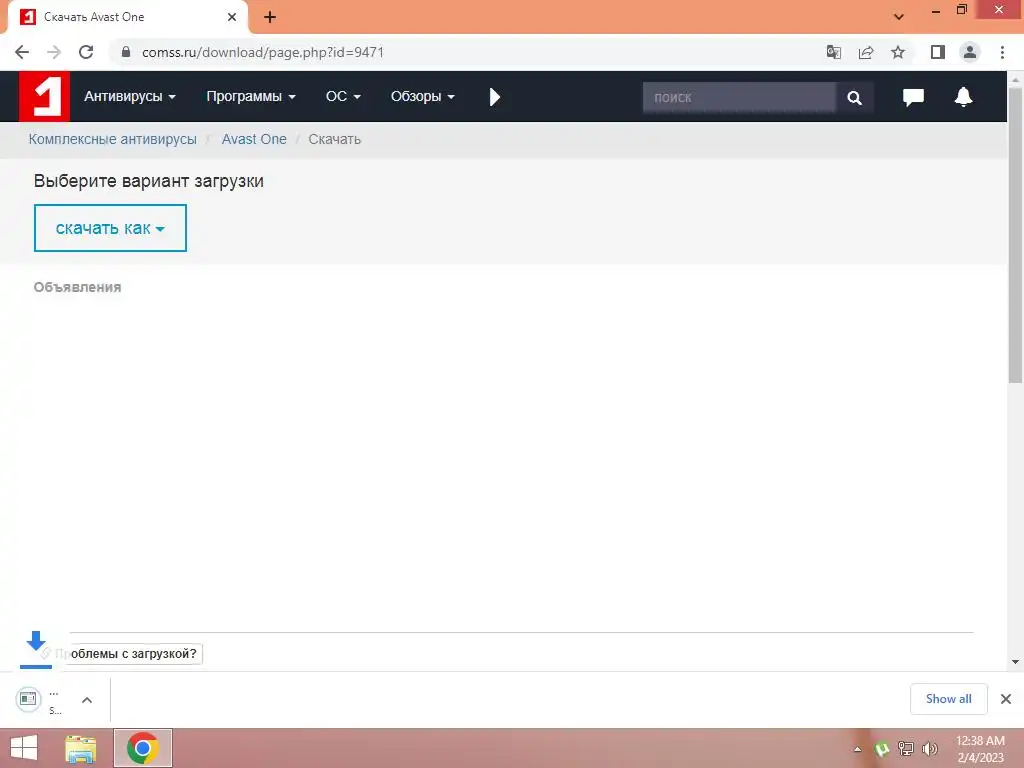Go back with browser back arrow

pos(22,52)
